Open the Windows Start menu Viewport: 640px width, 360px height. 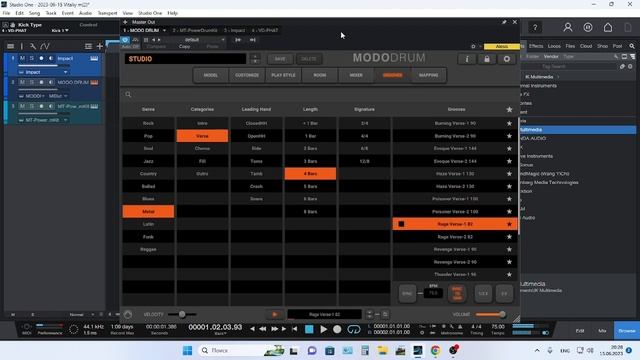(187, 350)
